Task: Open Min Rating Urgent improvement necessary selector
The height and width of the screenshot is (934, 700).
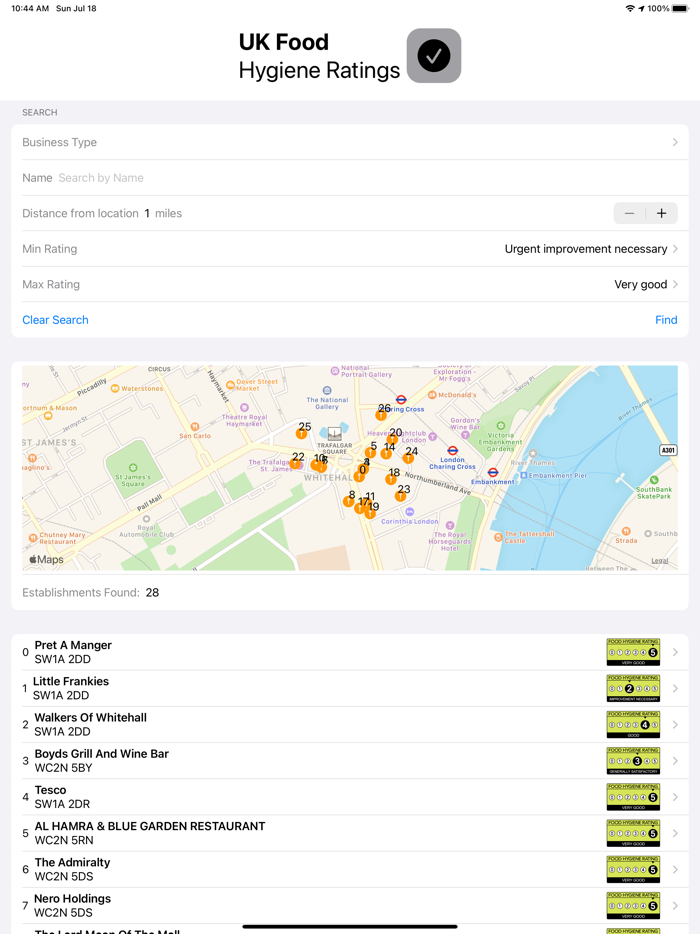Action: coord(350,249)
